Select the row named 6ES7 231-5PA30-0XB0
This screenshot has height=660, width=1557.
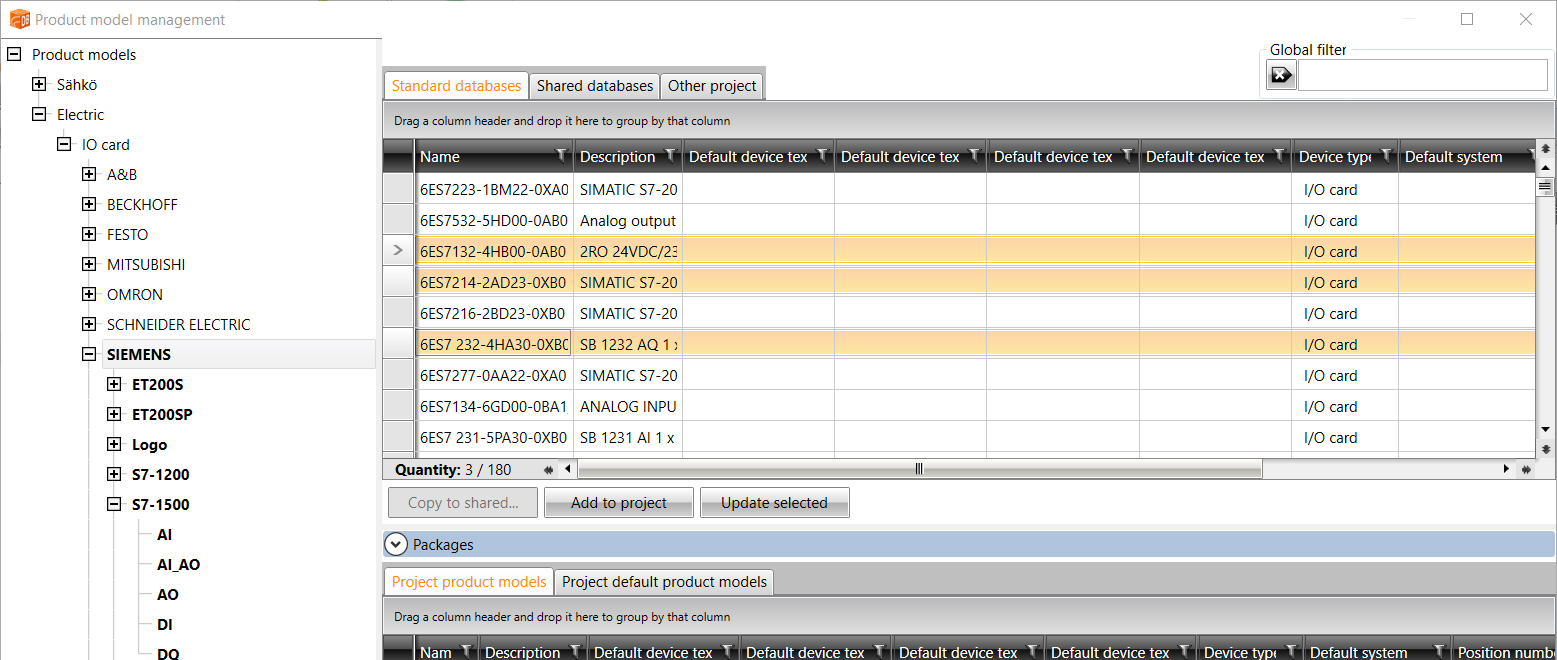click(x=960, y=437)
